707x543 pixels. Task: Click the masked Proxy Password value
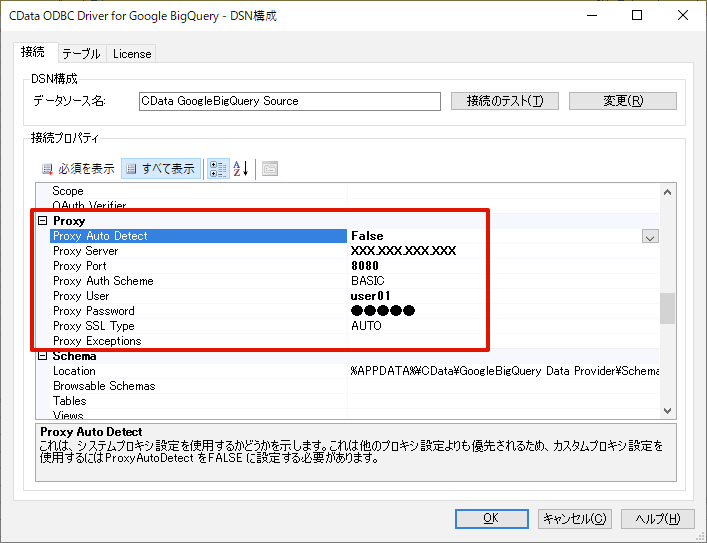click(x=382, y=311)
